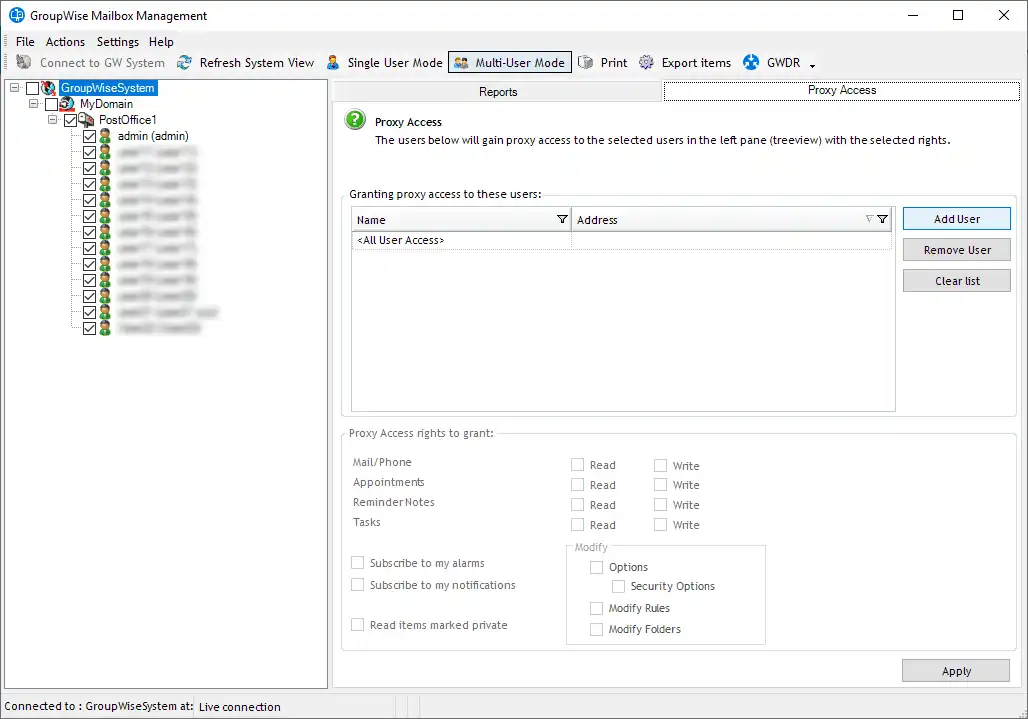Click the Export items gear icon
The width and height of the screenshot is (1028, 719).
646,63
